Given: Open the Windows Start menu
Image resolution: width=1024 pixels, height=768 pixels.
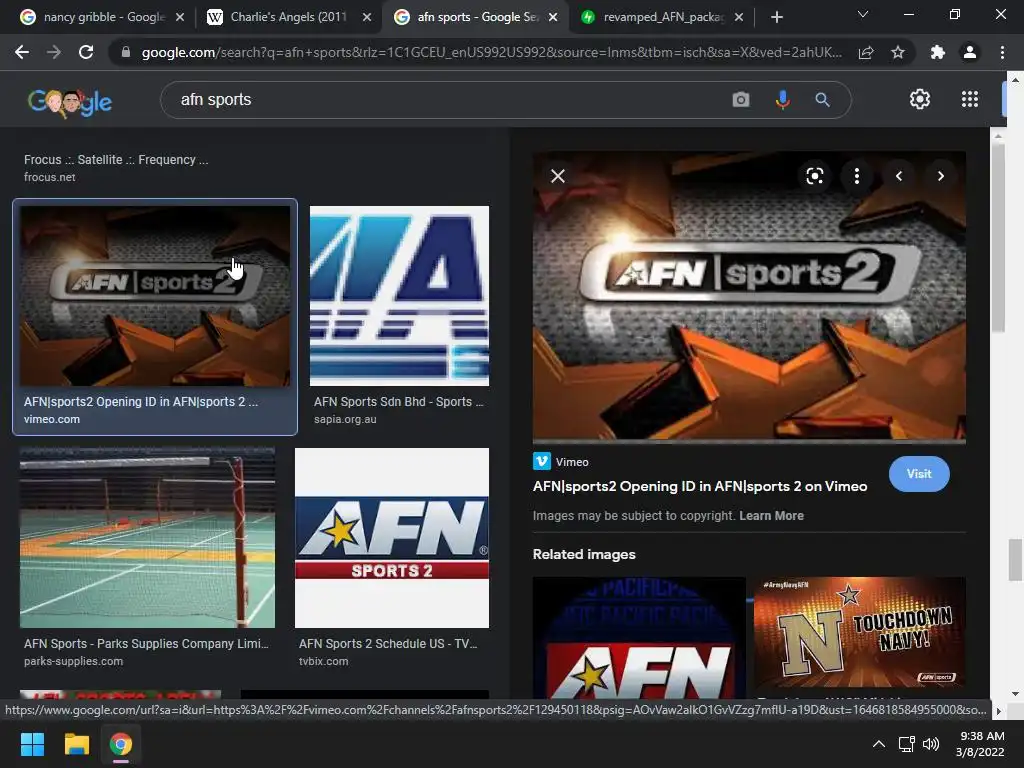Looking at the screenshot, I should (x=32, y=744).
